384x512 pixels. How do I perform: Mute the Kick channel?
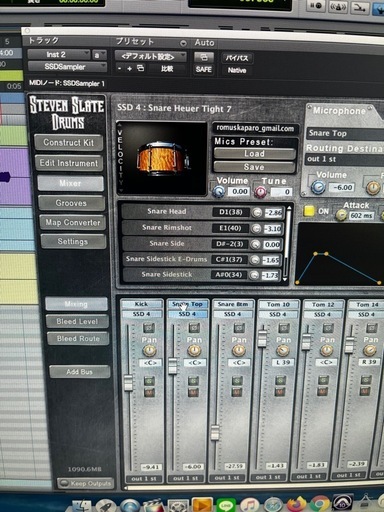pos(149,392)
